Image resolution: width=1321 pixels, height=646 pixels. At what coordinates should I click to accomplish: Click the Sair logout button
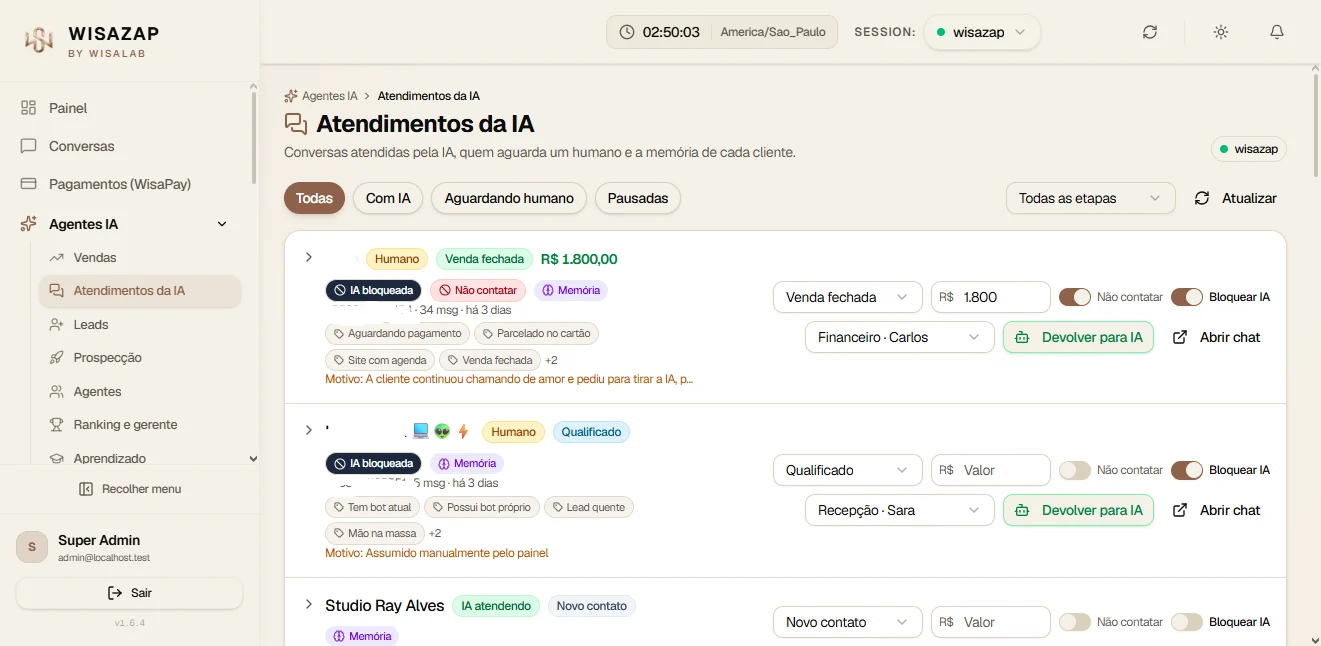coord(130,593)
